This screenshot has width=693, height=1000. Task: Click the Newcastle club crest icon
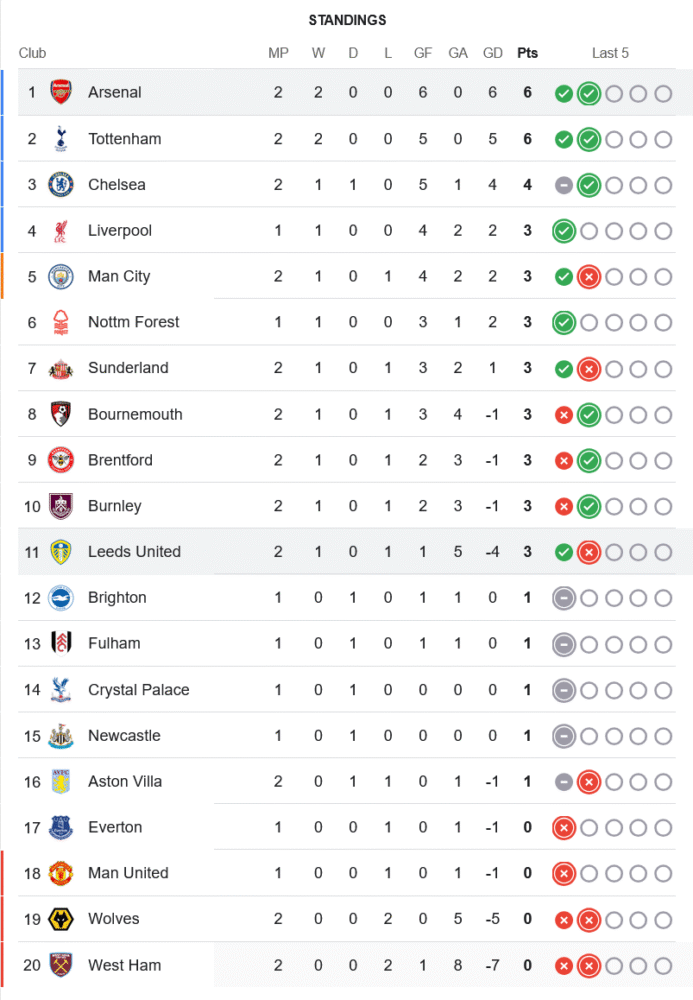click(61, 737)
